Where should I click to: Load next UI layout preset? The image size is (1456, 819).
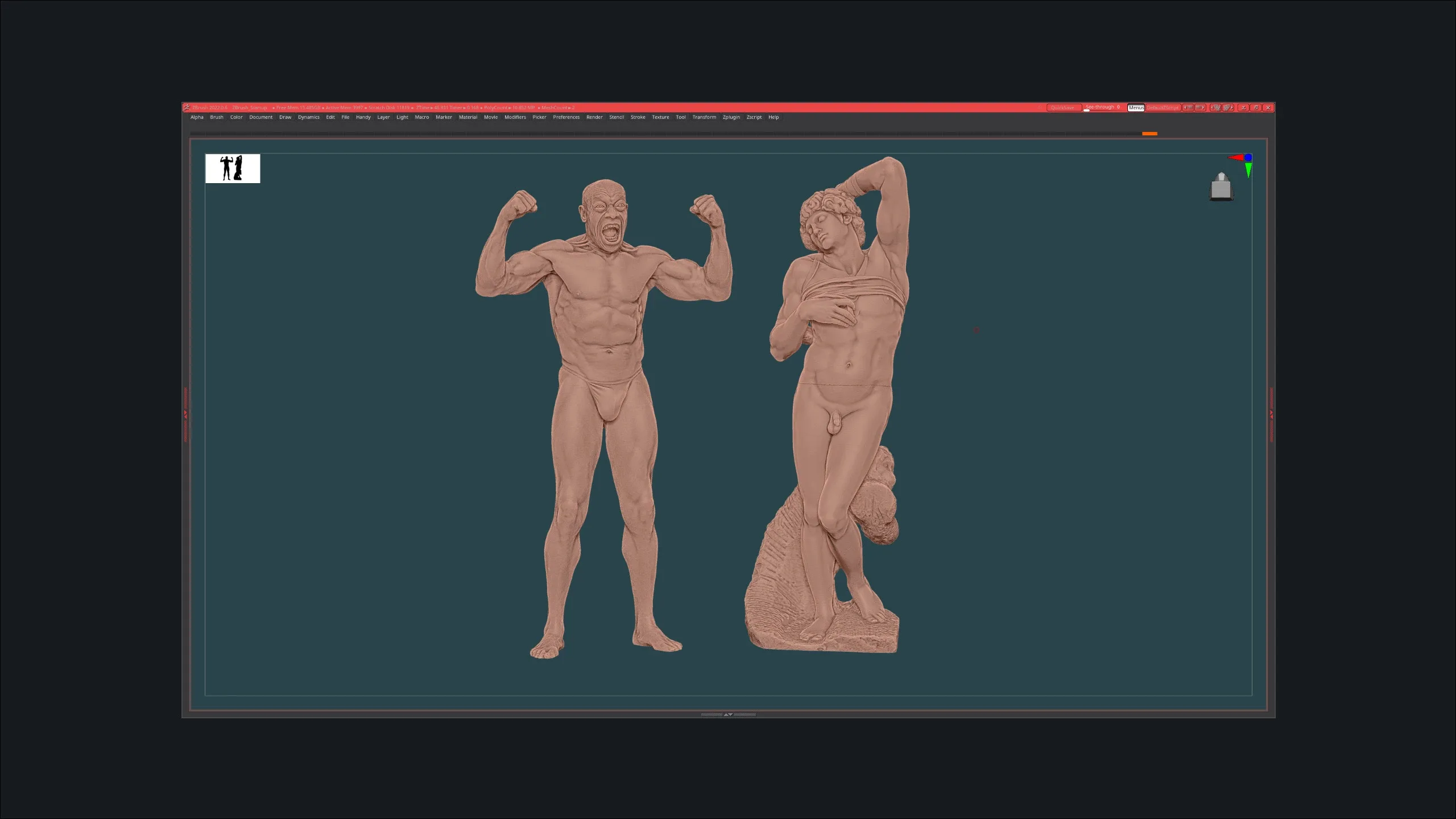(x=1228, y=107)
